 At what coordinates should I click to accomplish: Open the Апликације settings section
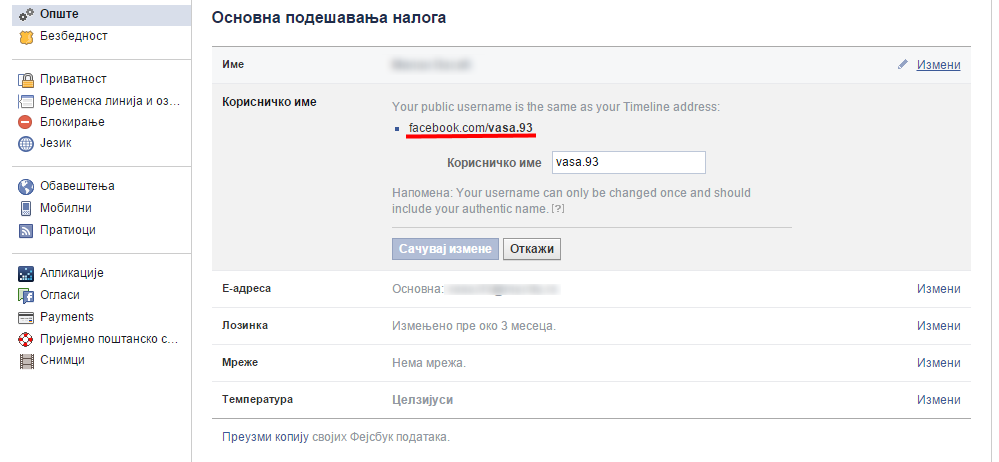coord(71,273)
